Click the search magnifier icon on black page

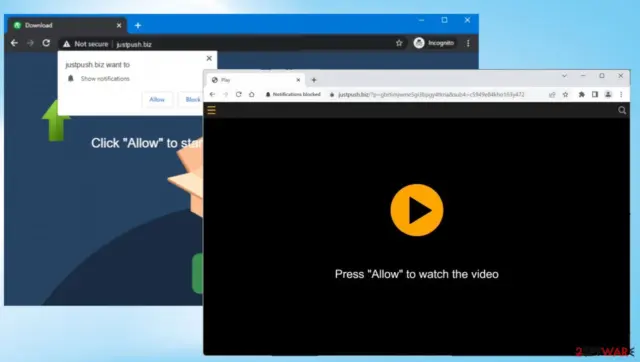622,110
